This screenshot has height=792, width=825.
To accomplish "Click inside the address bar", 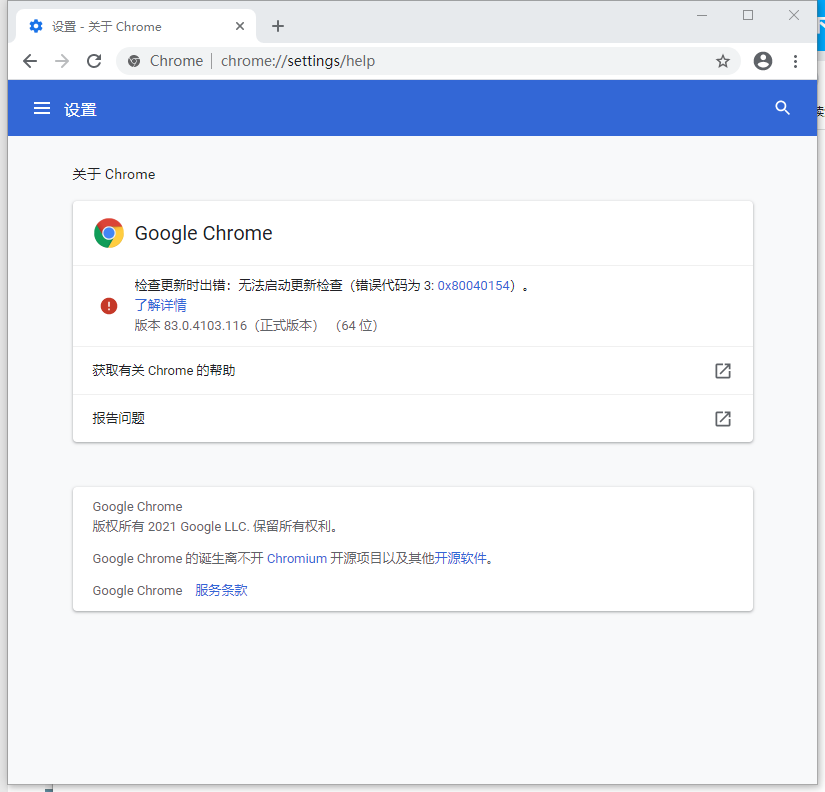I will [x=400, y=61].
